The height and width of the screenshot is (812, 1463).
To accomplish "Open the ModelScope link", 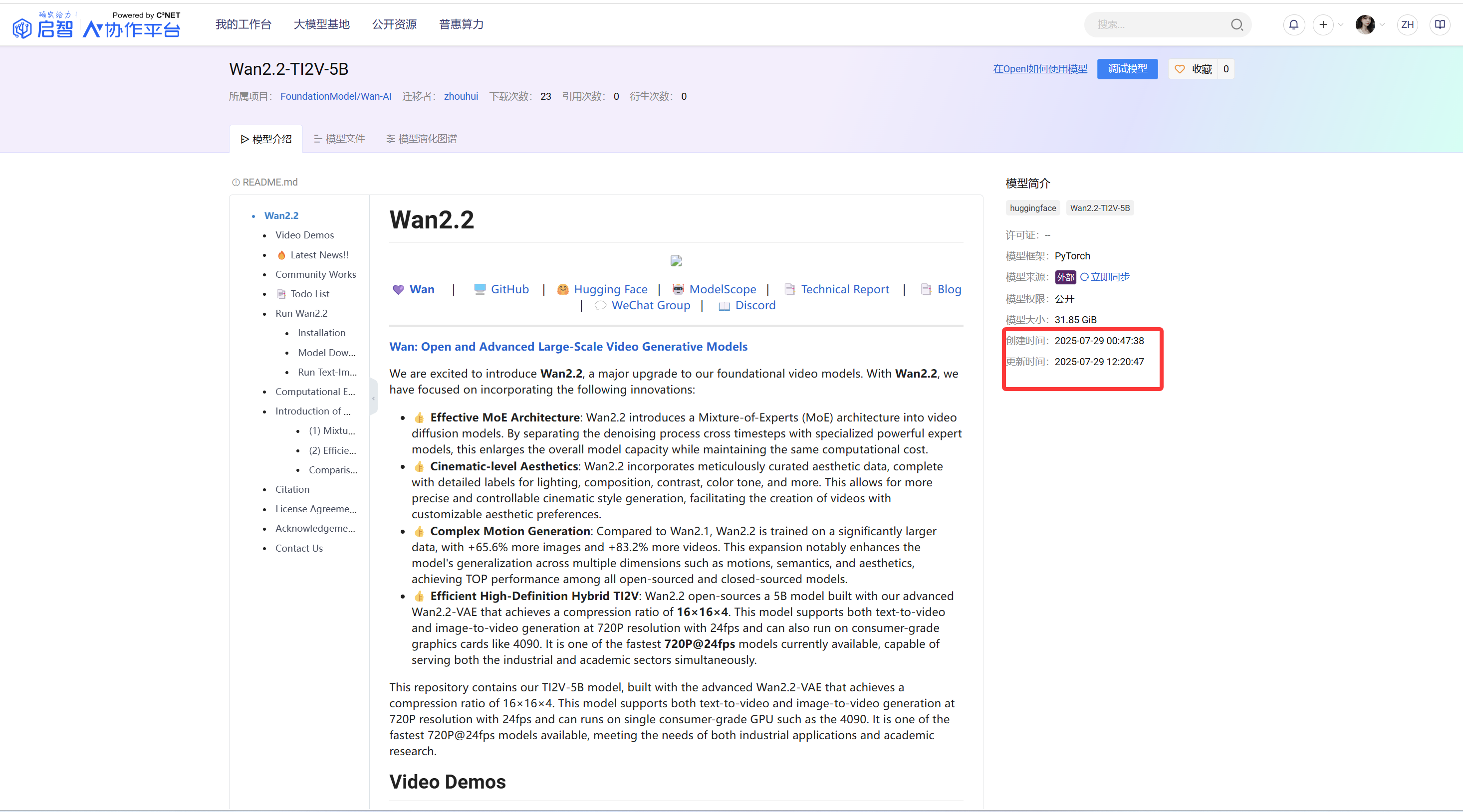I will 723,289.
